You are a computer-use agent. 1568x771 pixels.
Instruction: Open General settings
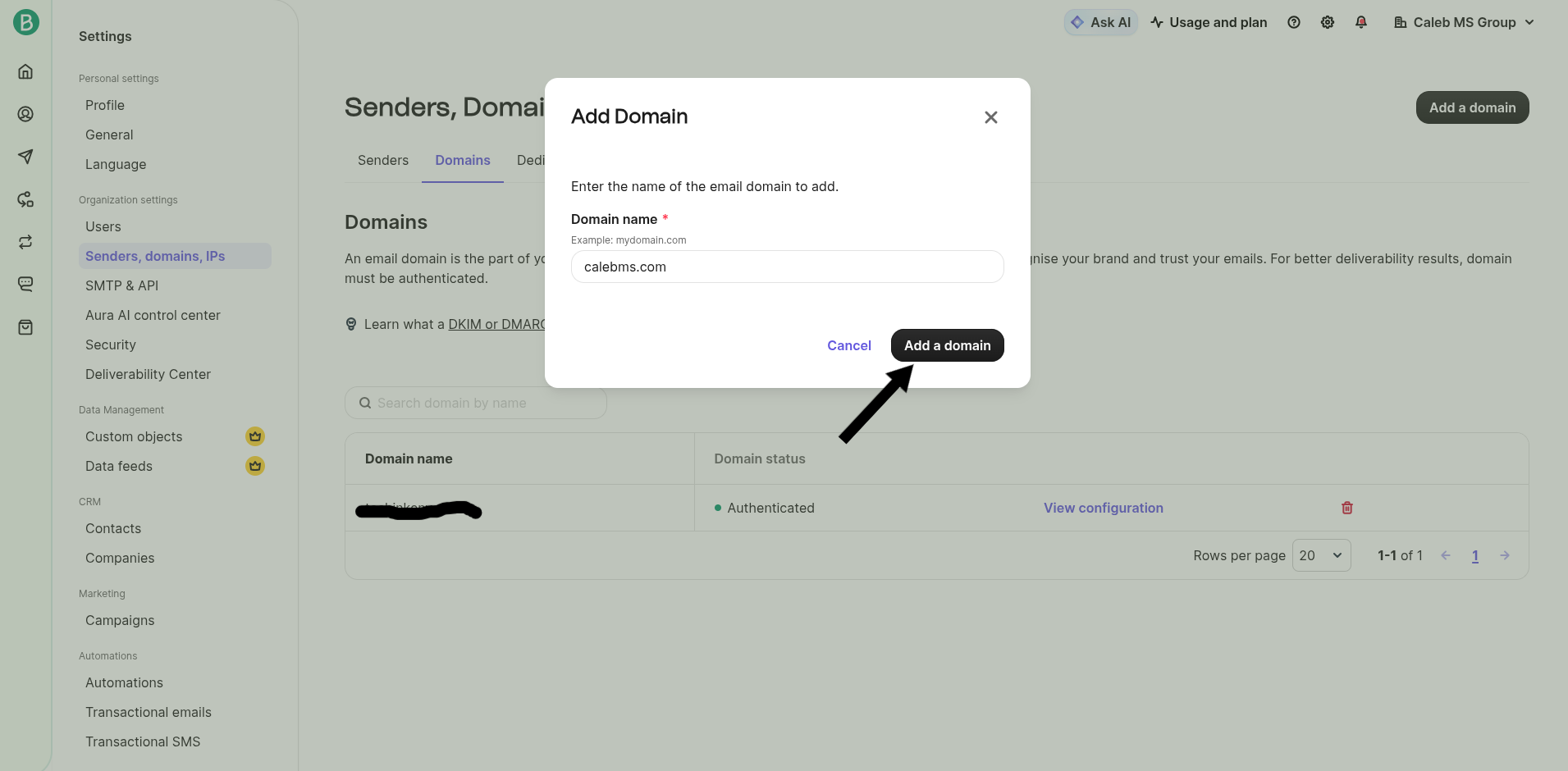point(109,135)
